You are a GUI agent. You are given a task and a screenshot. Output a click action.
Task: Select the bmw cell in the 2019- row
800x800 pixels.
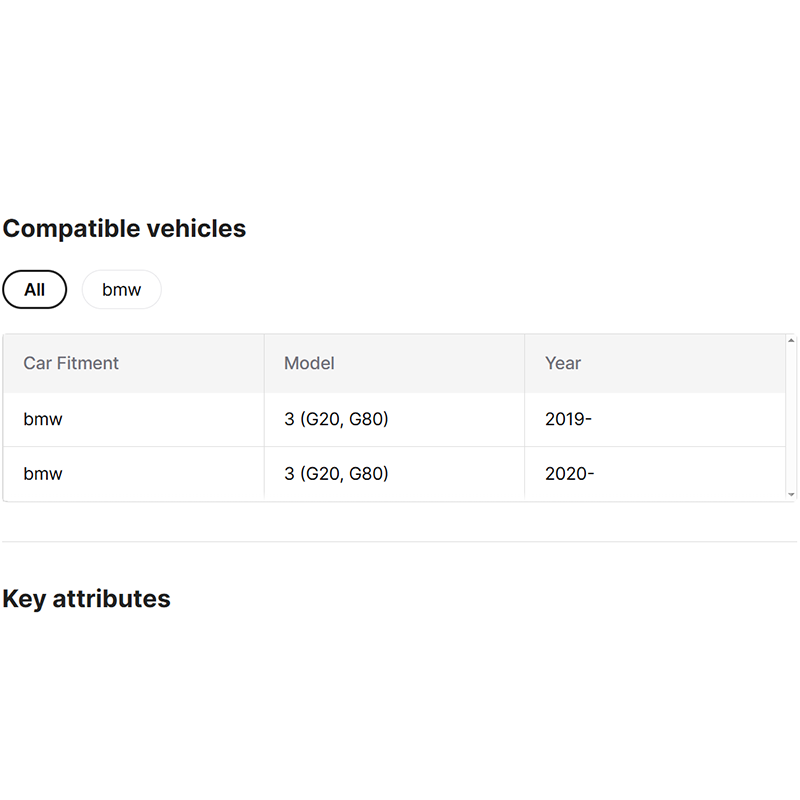[x=43, y=419]
